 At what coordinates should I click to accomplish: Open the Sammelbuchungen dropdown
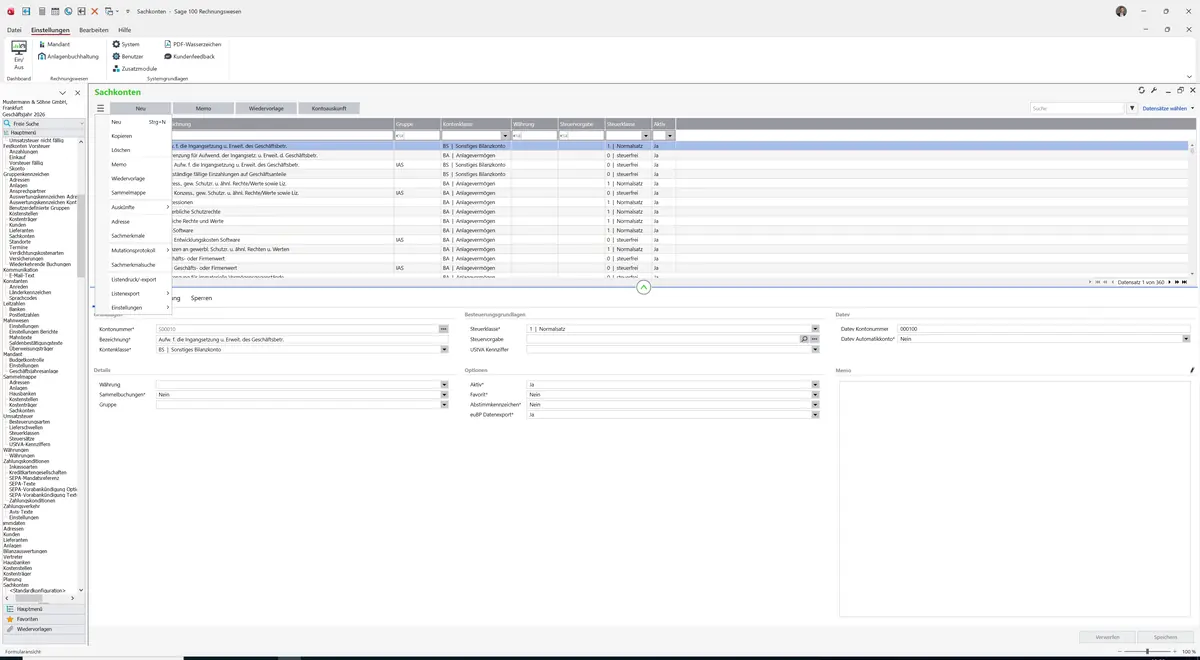coord(444,395)
